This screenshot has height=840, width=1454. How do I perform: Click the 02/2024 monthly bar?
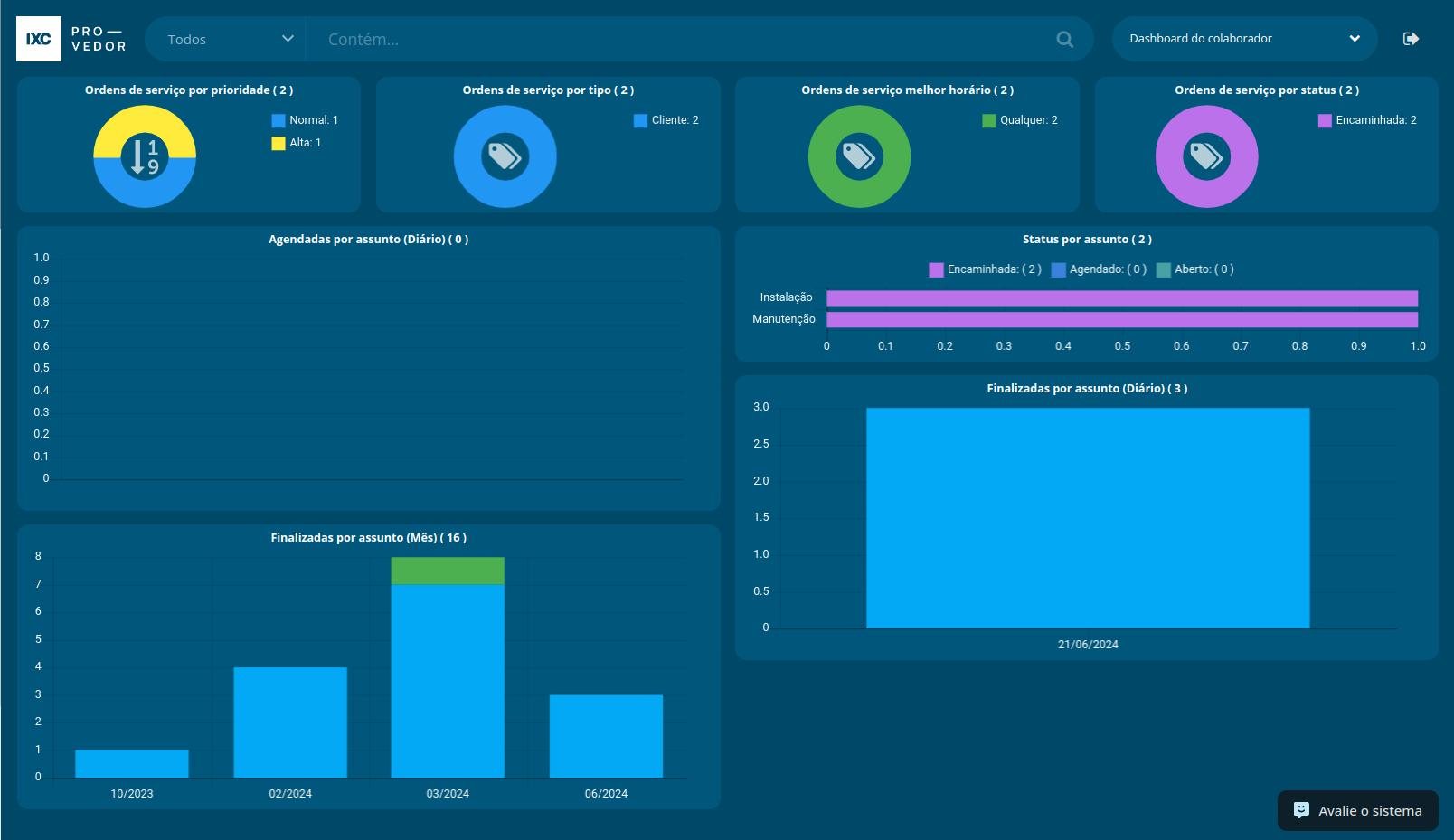pyautogui.click(x=290, y=722)
